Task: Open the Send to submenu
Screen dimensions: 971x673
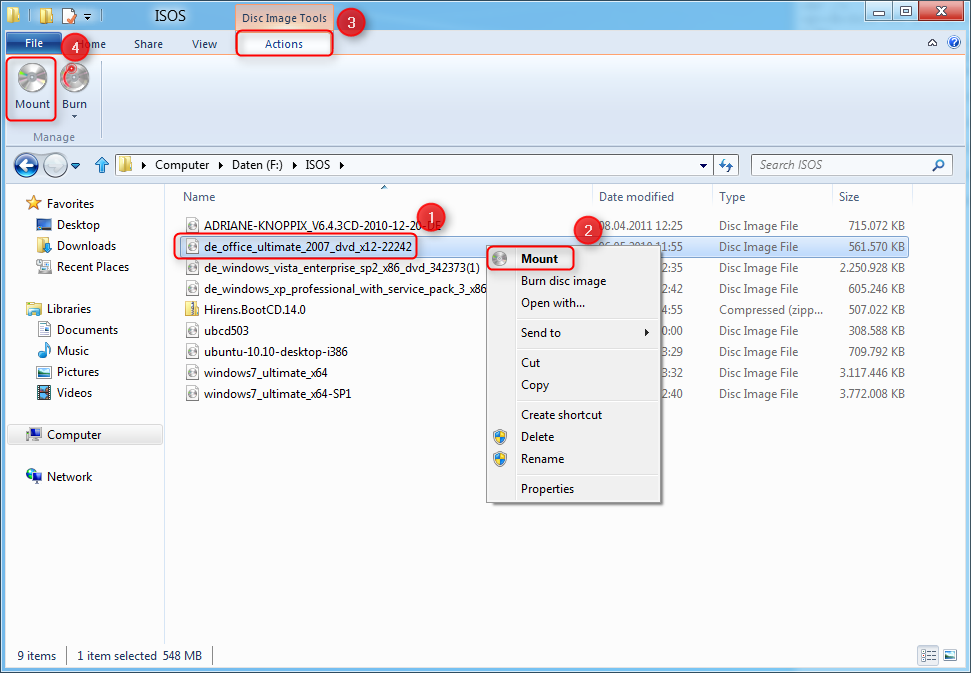Action: point(573,332)
